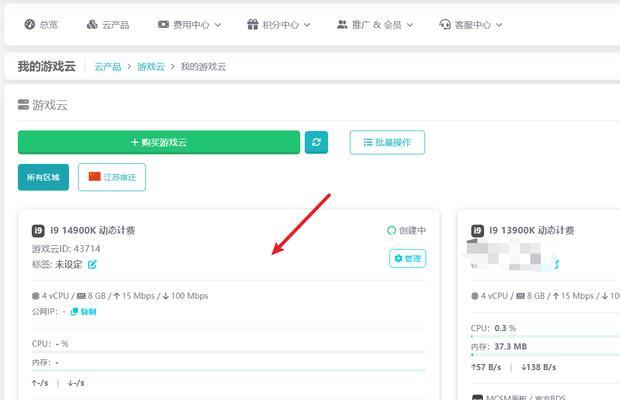Click the China flag in 江苏宿迁 button
Screen dimensions: 620x400
point(95,177)
